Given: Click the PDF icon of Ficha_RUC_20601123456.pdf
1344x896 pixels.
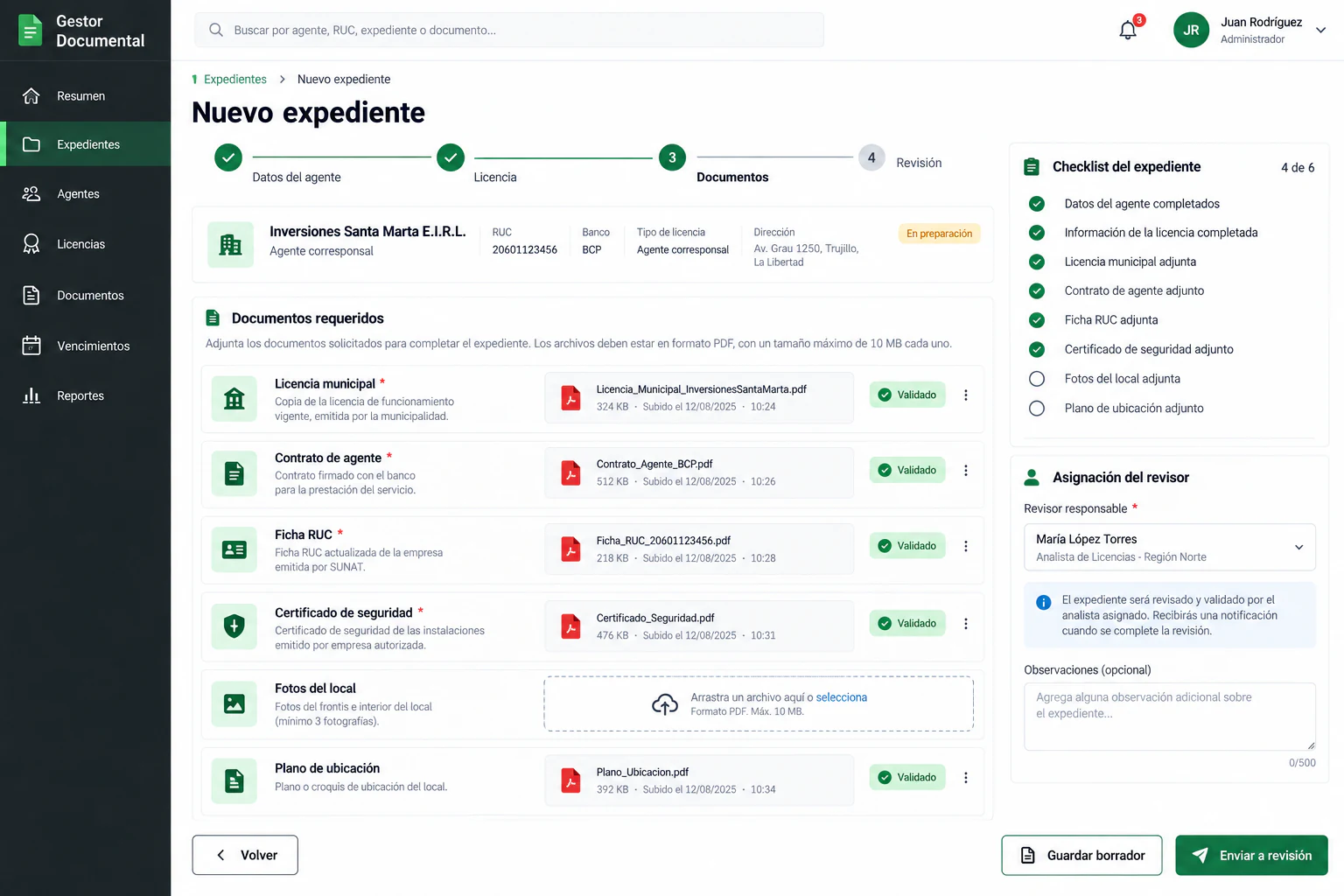Looking at the screenshot, I should click(x=570, y=549).
